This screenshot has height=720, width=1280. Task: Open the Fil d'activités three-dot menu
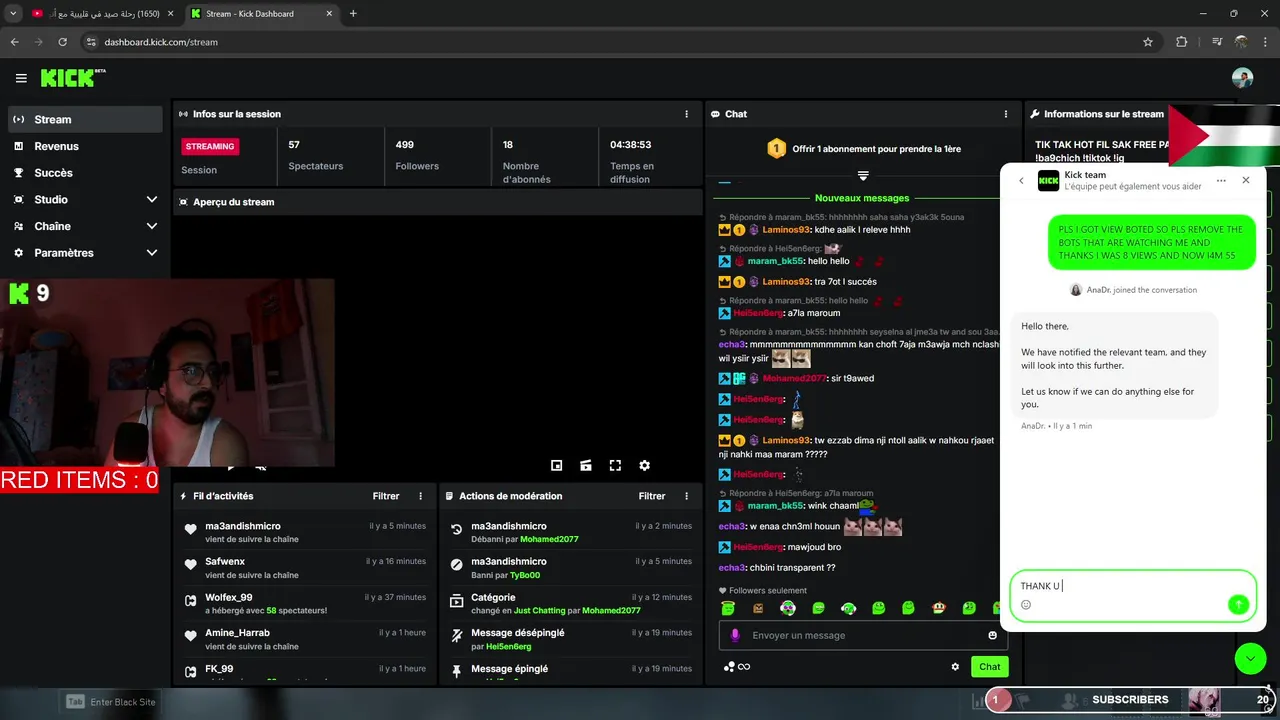(x=420, y=496)
